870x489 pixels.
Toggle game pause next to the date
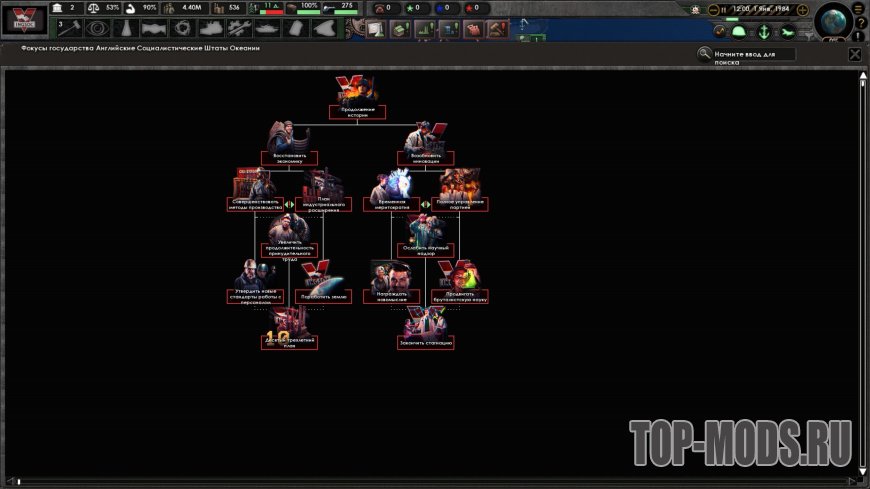726,10
